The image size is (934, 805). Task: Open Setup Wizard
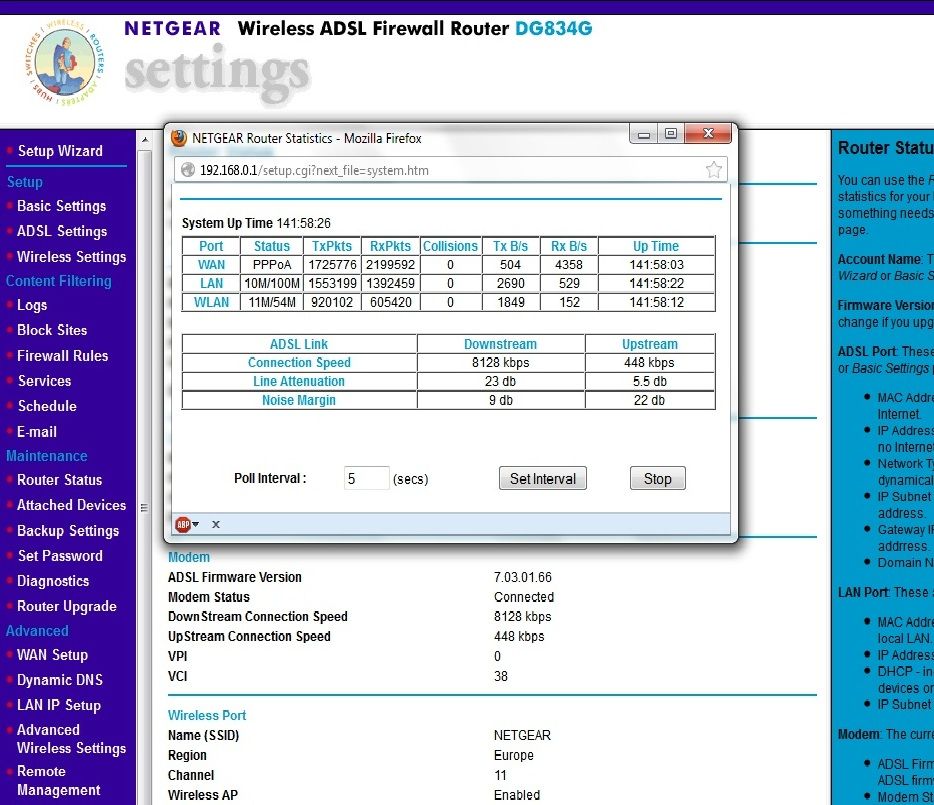(x=60, y=151)
